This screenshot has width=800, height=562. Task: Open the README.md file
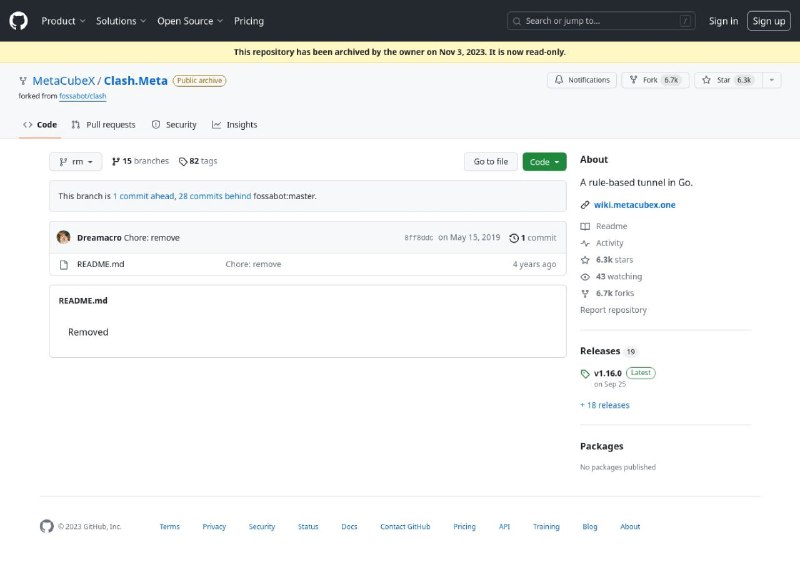click(x=101, y=264)
